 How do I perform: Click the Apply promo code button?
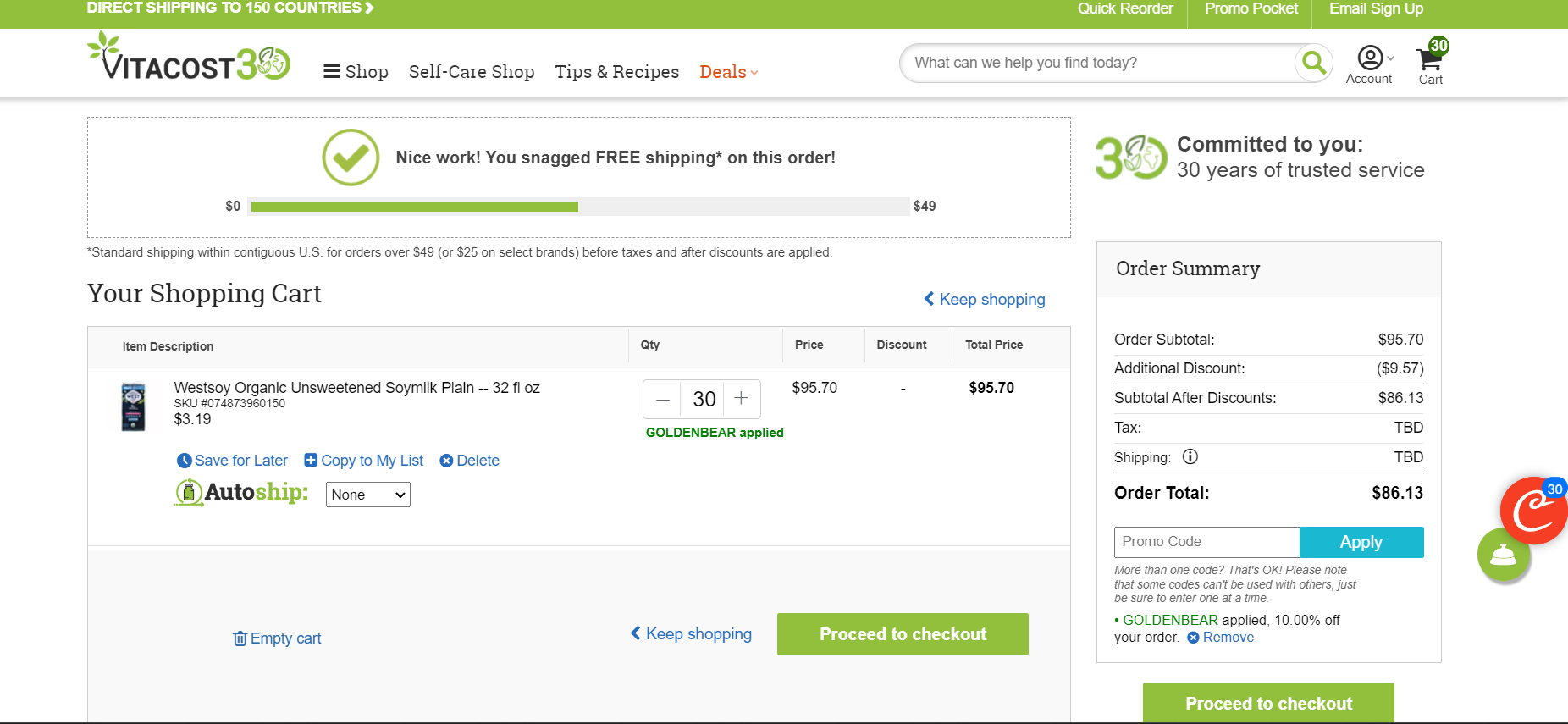coord(1361,542)
